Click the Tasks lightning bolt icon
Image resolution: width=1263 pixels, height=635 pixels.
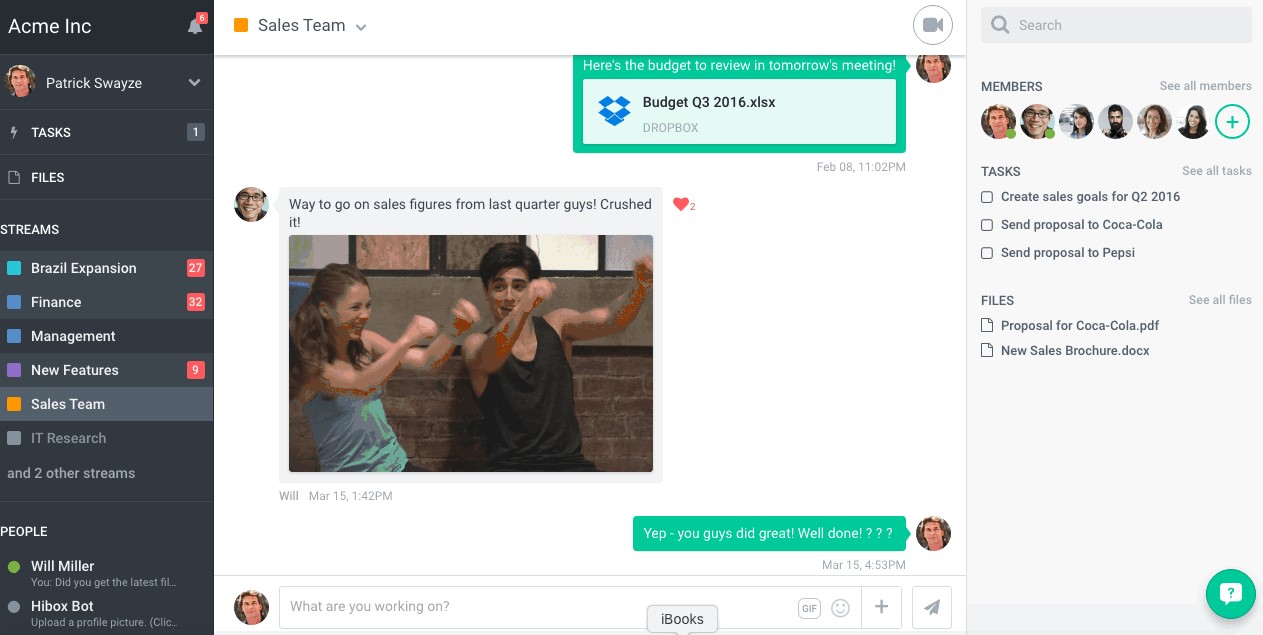(13, 132)
